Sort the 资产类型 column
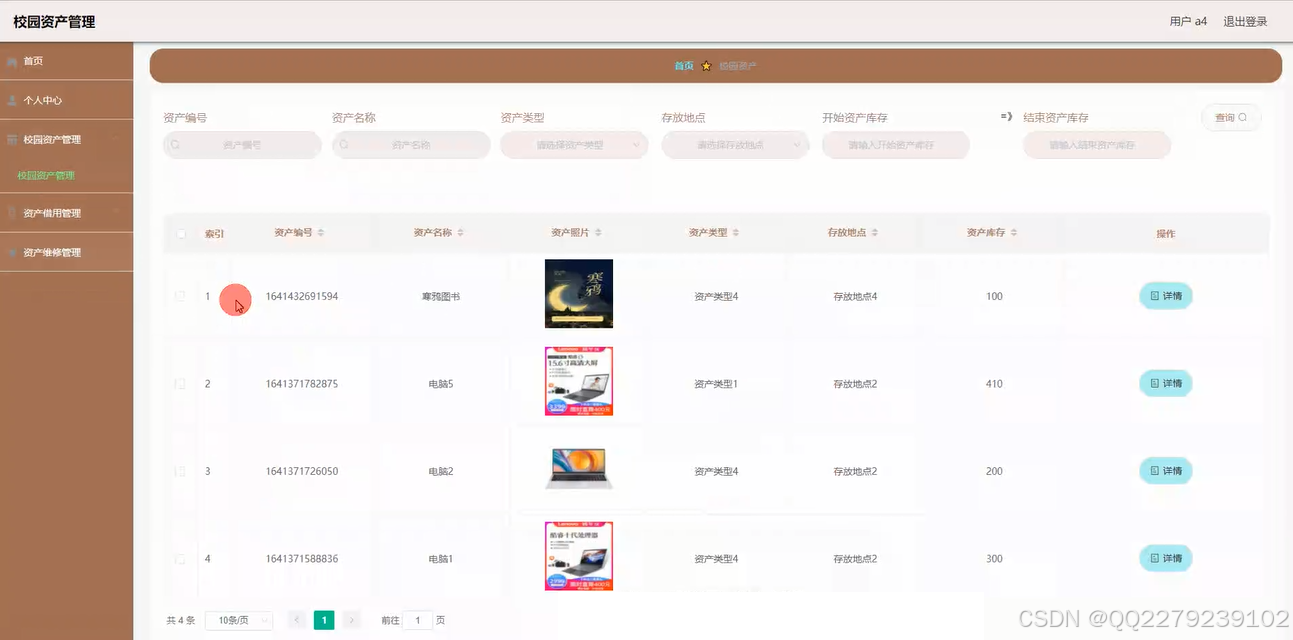Image resolution: width=1293 pixels, height=640 pixels. [x=738, y=232]
